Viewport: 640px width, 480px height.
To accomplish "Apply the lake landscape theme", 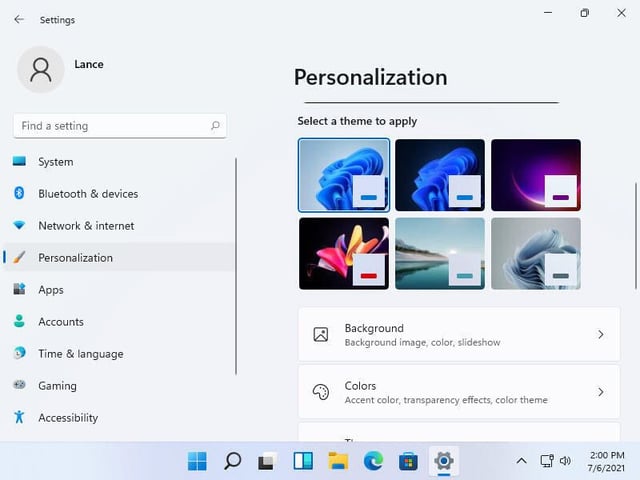I will click(x=440, y=253).
